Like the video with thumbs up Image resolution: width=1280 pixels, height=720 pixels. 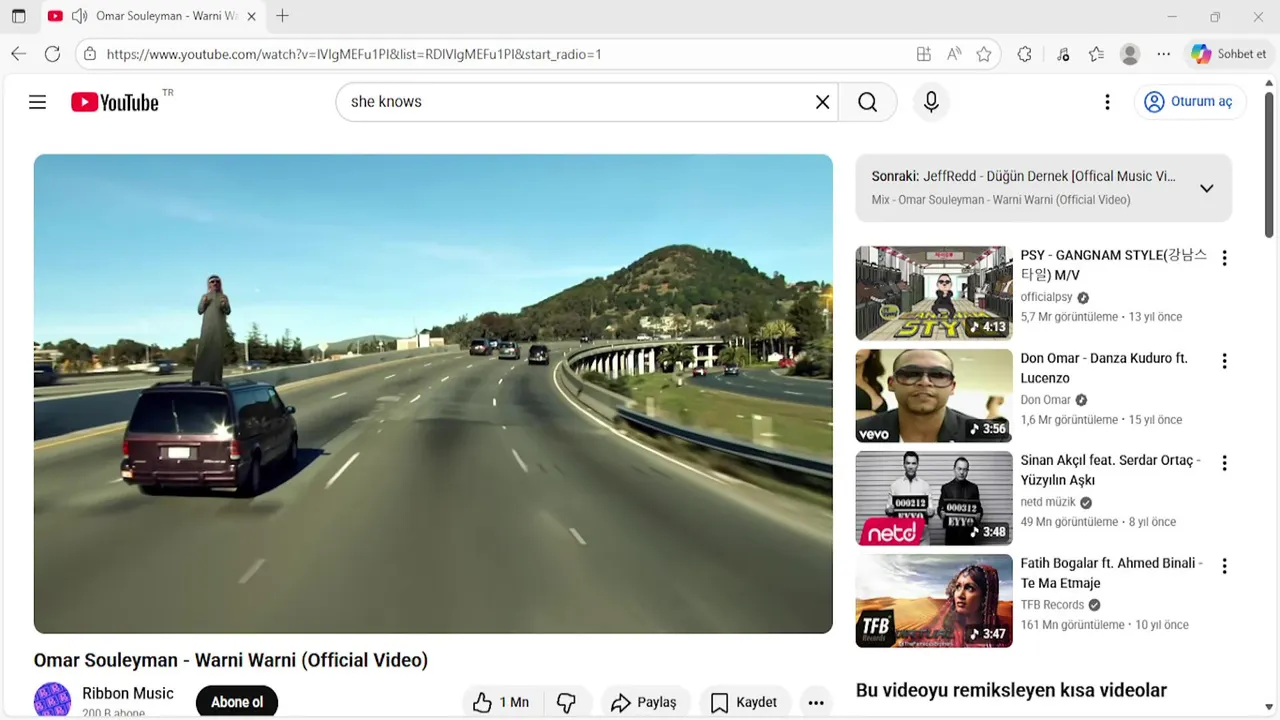(500, 703)
